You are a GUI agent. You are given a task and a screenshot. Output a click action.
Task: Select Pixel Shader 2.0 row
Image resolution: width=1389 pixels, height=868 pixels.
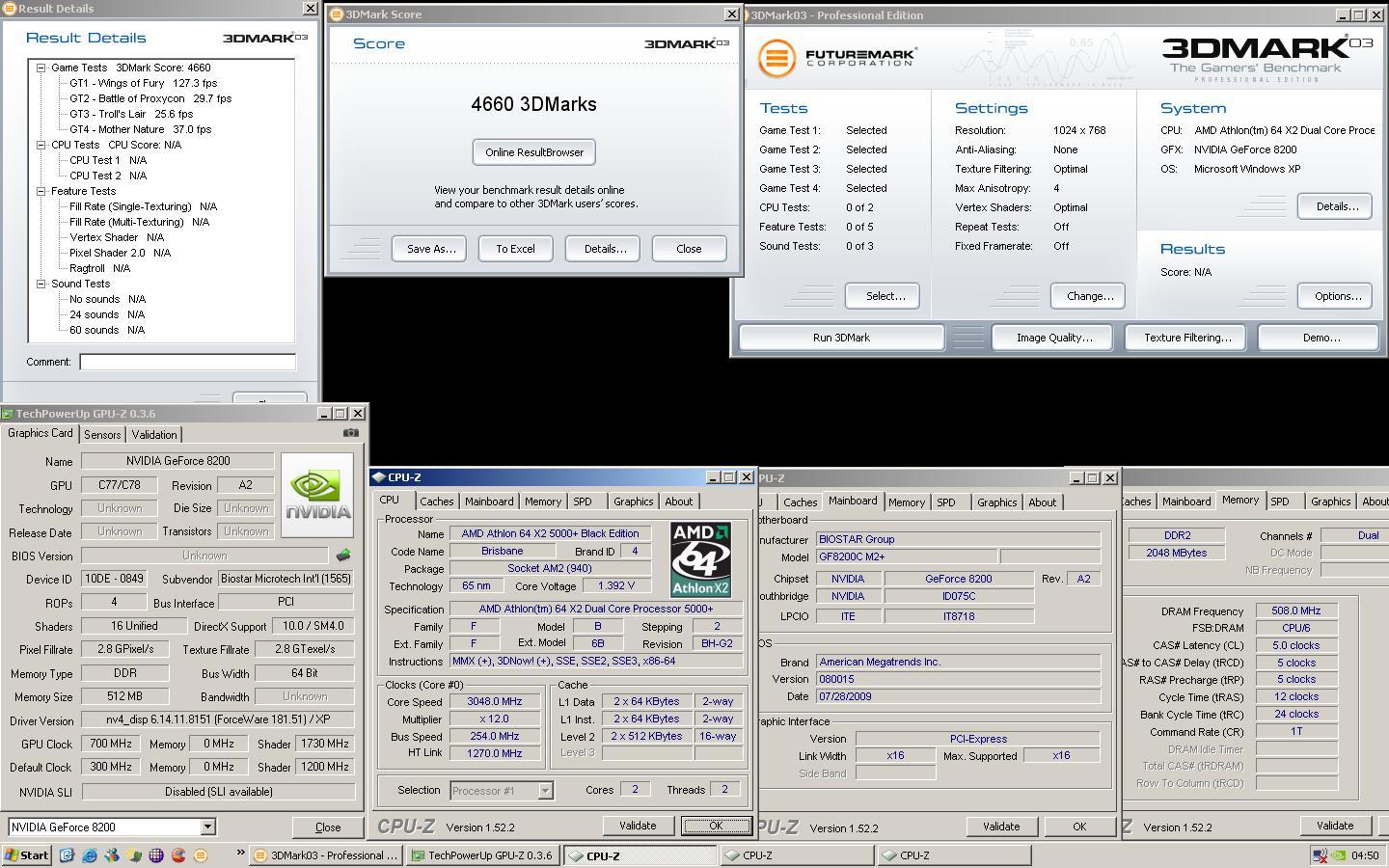pyautogui.click(x=120, y=253)
